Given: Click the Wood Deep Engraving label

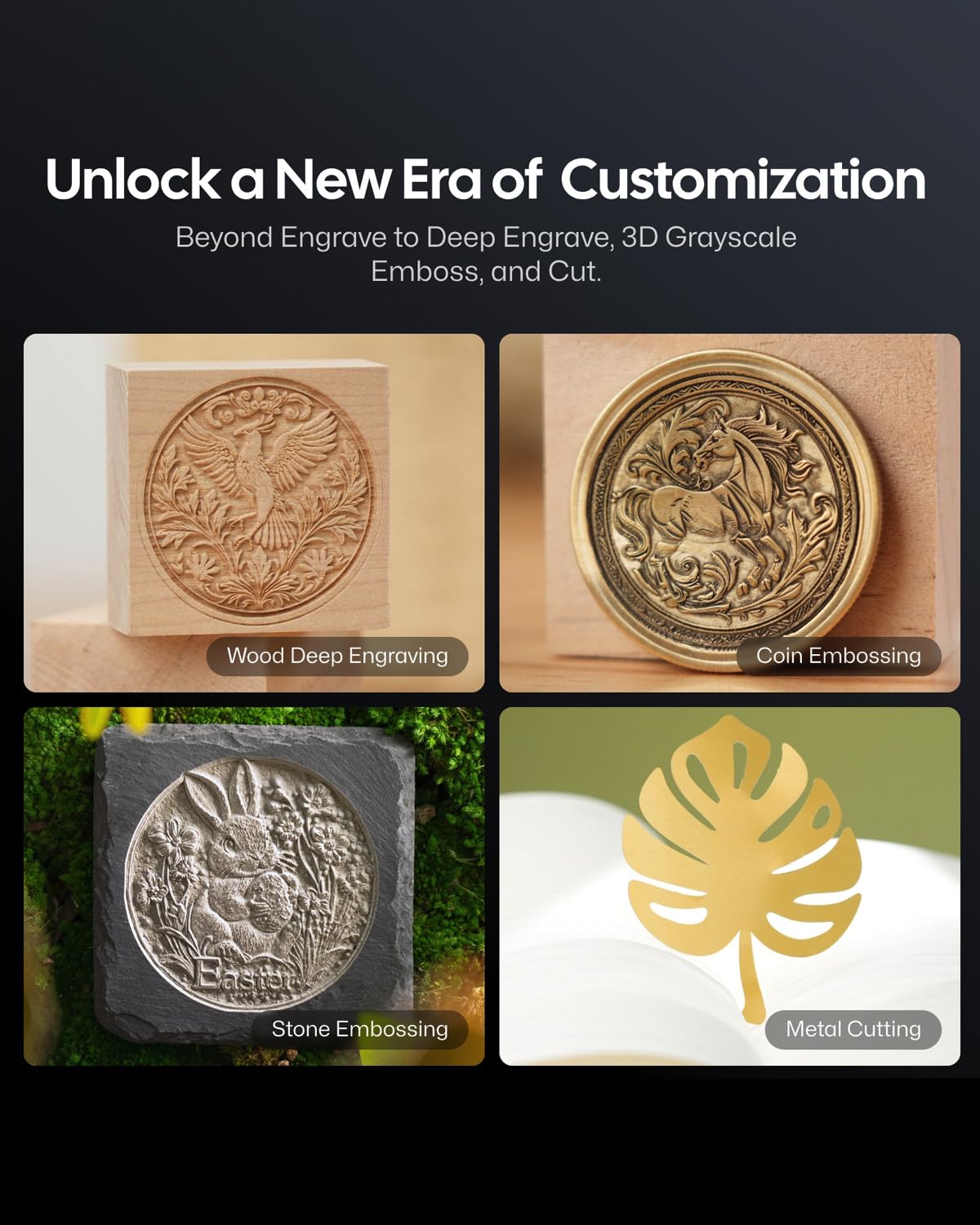Looking at the screenshot, I should [337, 656].
